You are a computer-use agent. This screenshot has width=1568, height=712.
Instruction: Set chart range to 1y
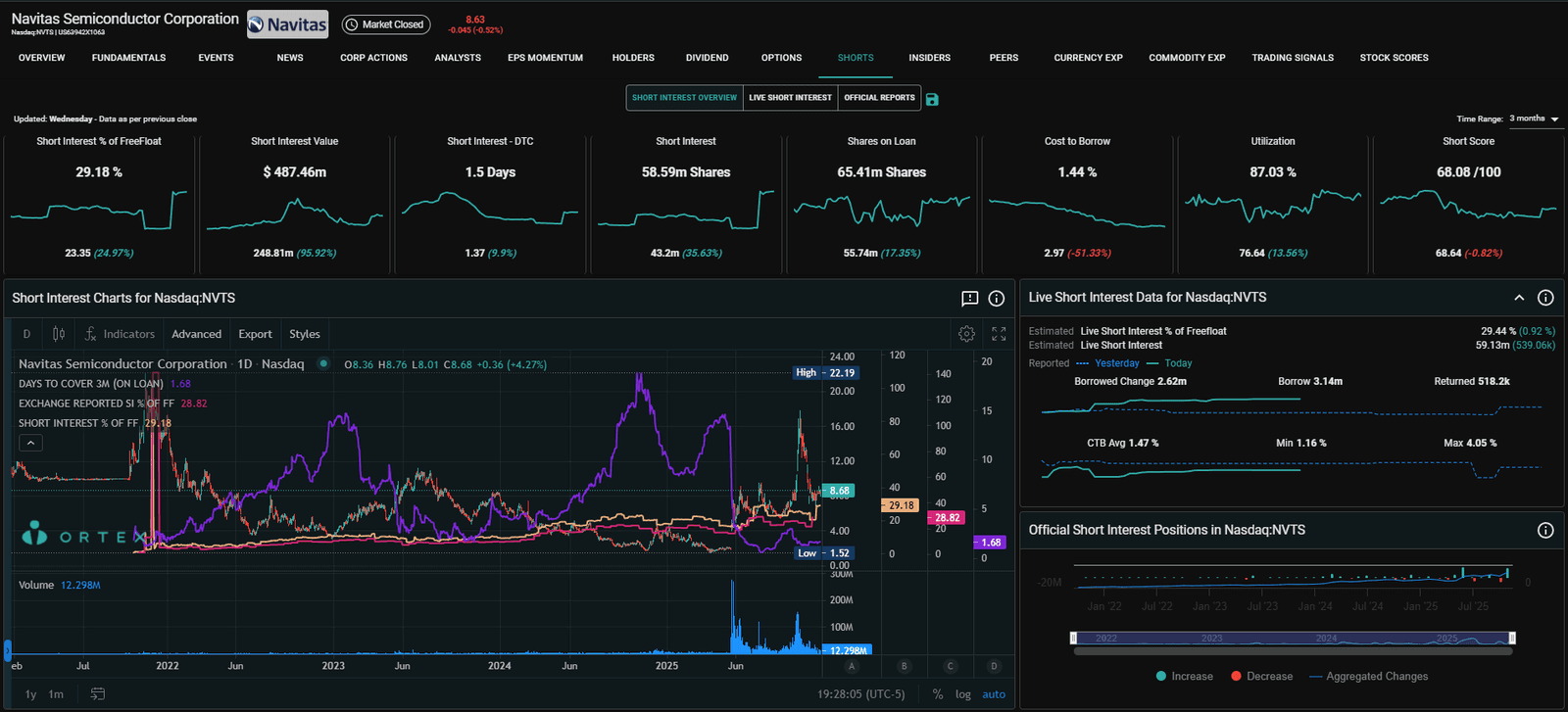[x=30, y=694]
